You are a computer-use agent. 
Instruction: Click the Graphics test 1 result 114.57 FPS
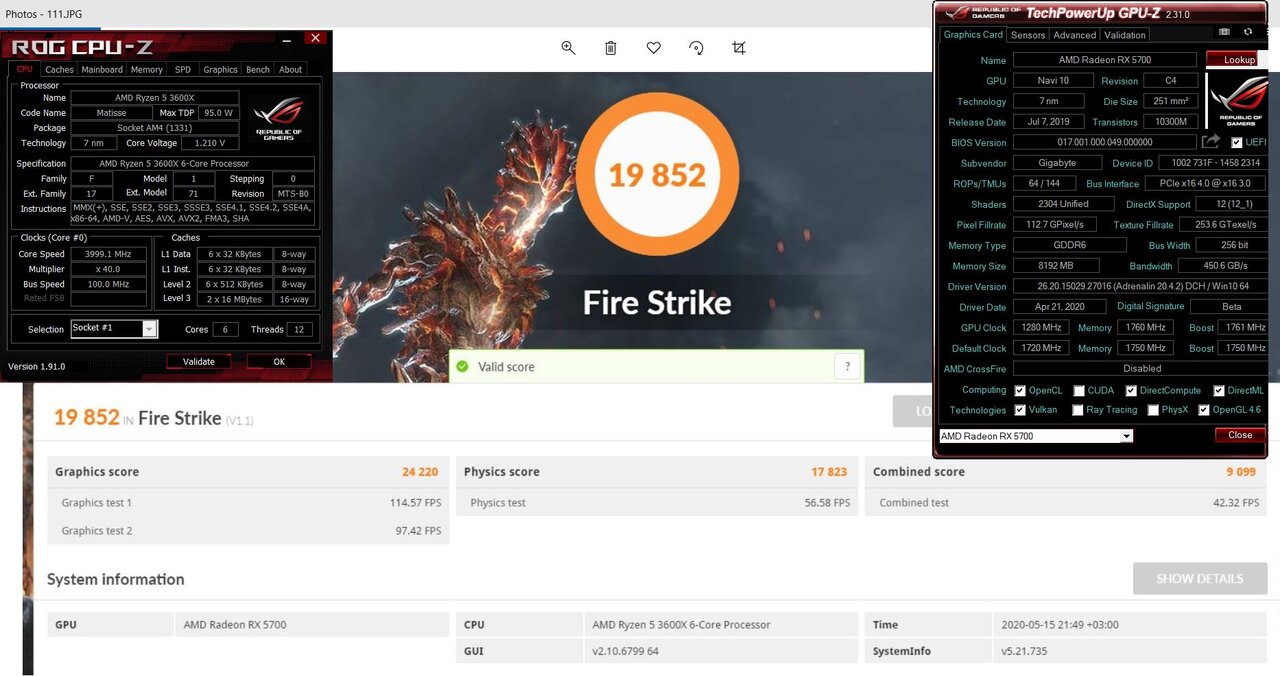[x=415, y=503]
